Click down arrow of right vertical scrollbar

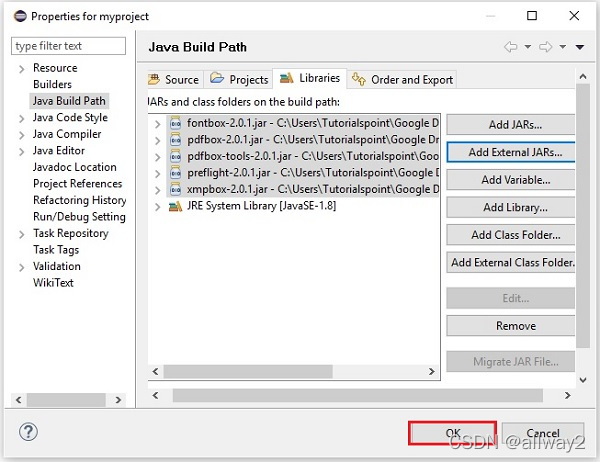click(x=583, y=380)
